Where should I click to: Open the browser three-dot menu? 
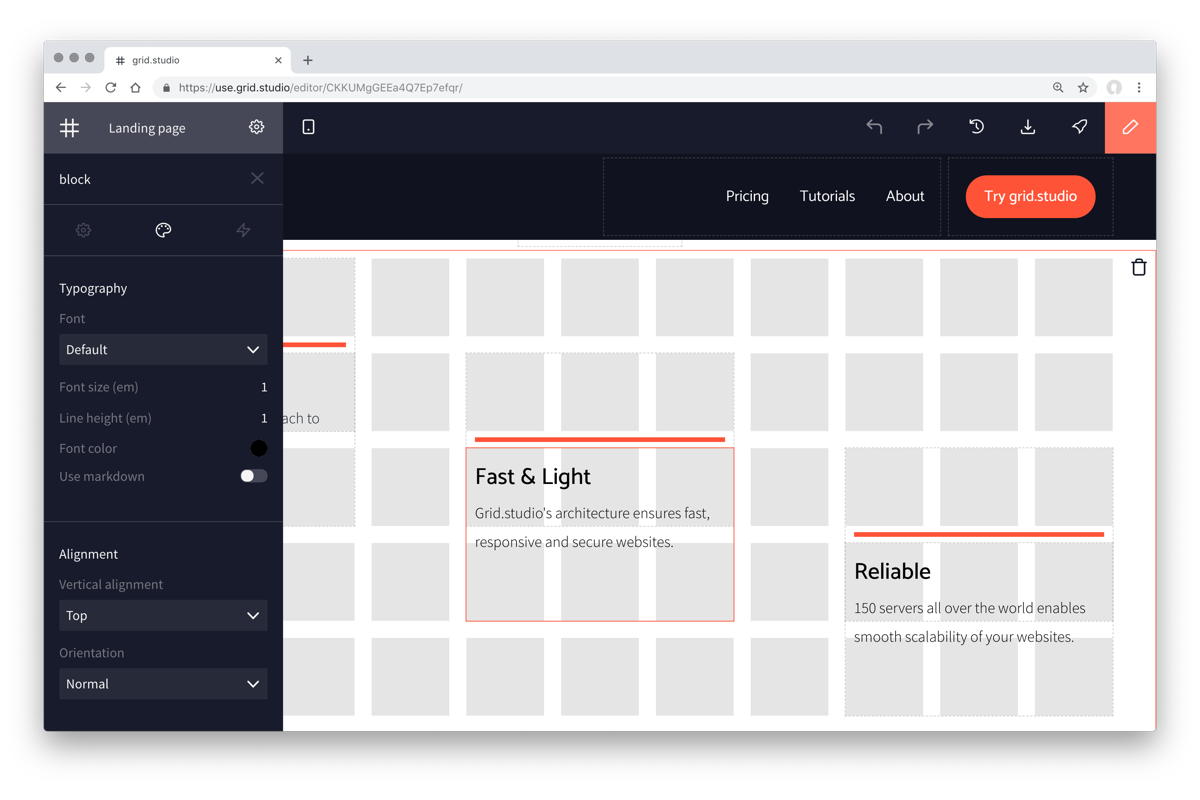(1139, 88)
